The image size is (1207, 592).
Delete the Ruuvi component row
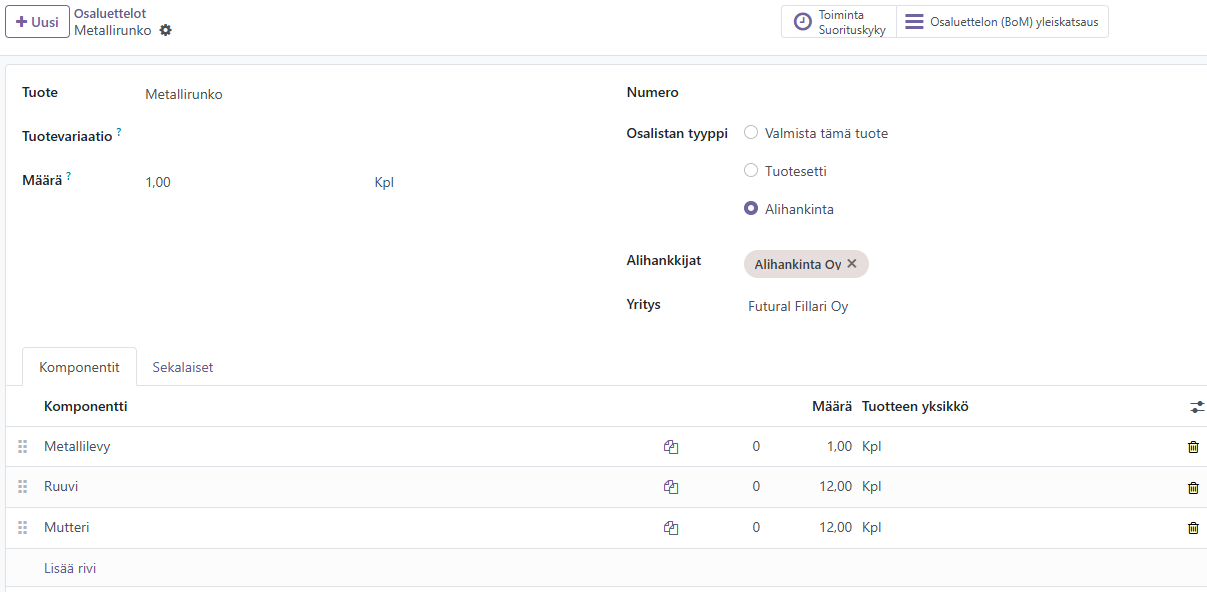pos(1192,487)
